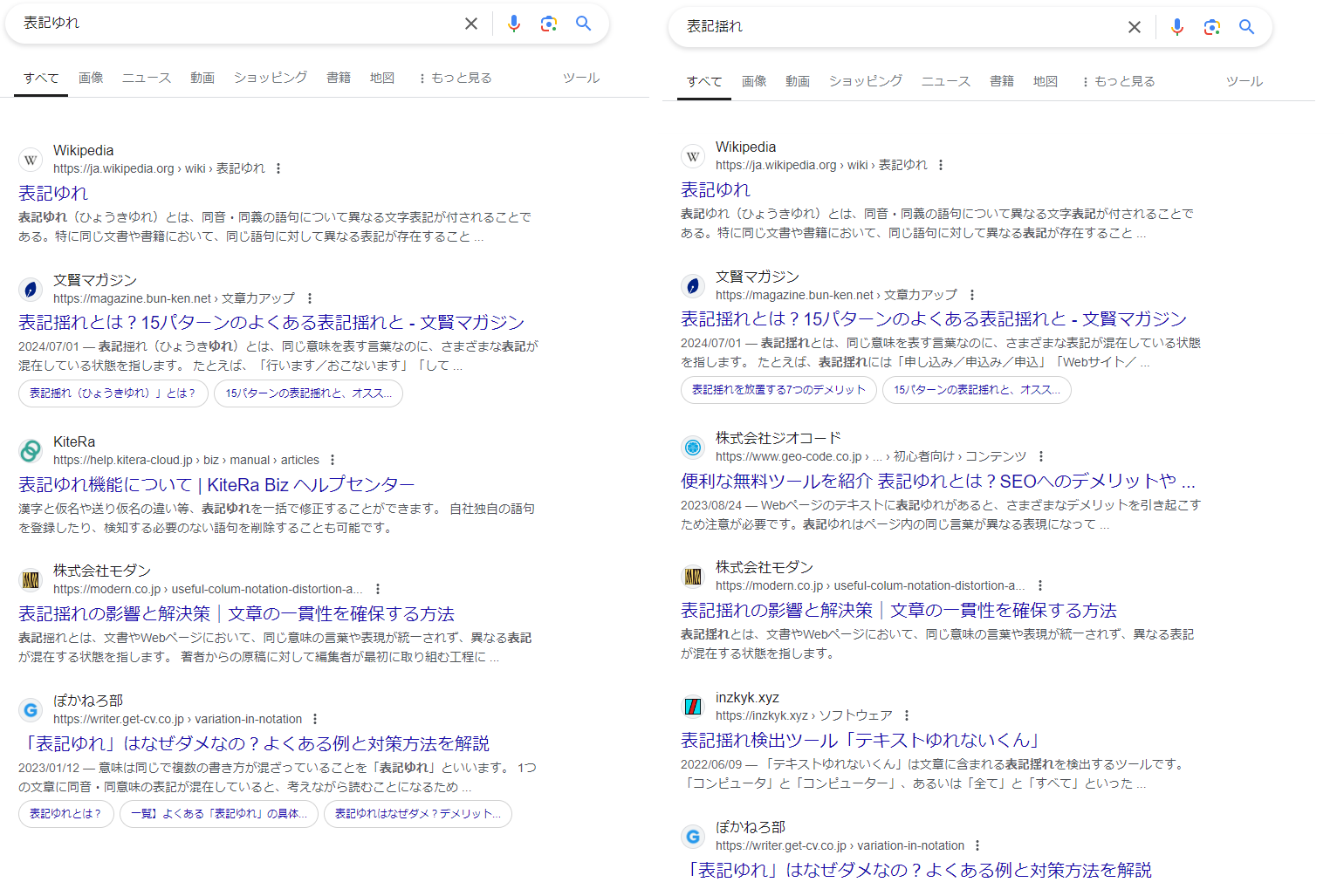
Task: Open left 表記揺れの影響と解決策 result
Action: (237, 613)
